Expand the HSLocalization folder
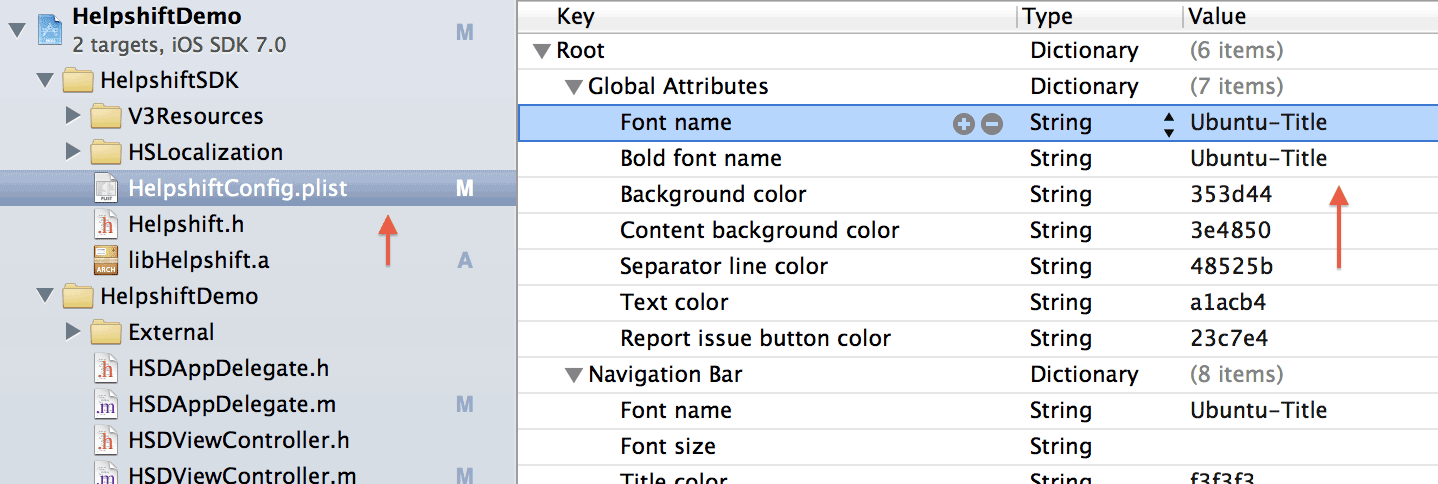The height and width of the screenshot is (484, 1438). (72, 152)
